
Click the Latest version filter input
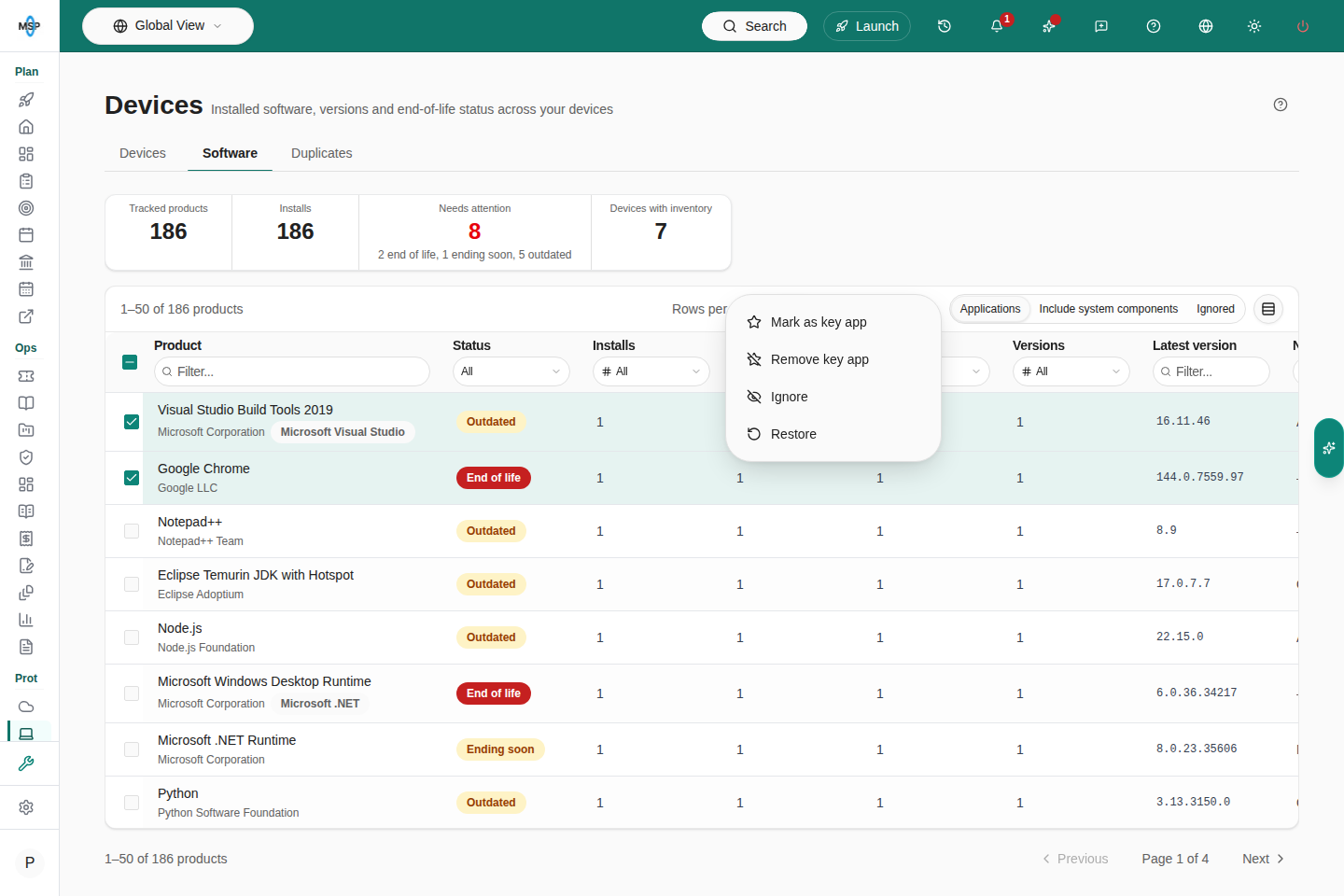point(1211,371)
